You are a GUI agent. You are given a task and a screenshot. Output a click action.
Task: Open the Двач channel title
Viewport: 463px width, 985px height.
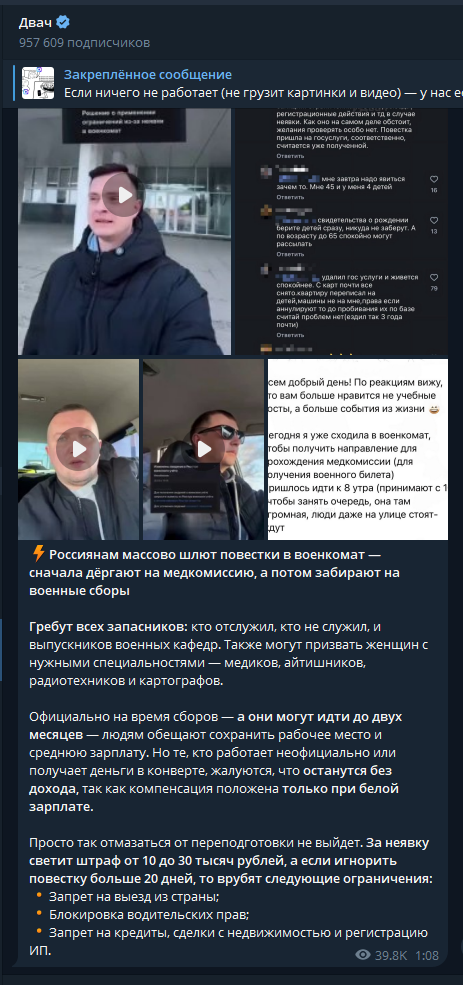35,24
